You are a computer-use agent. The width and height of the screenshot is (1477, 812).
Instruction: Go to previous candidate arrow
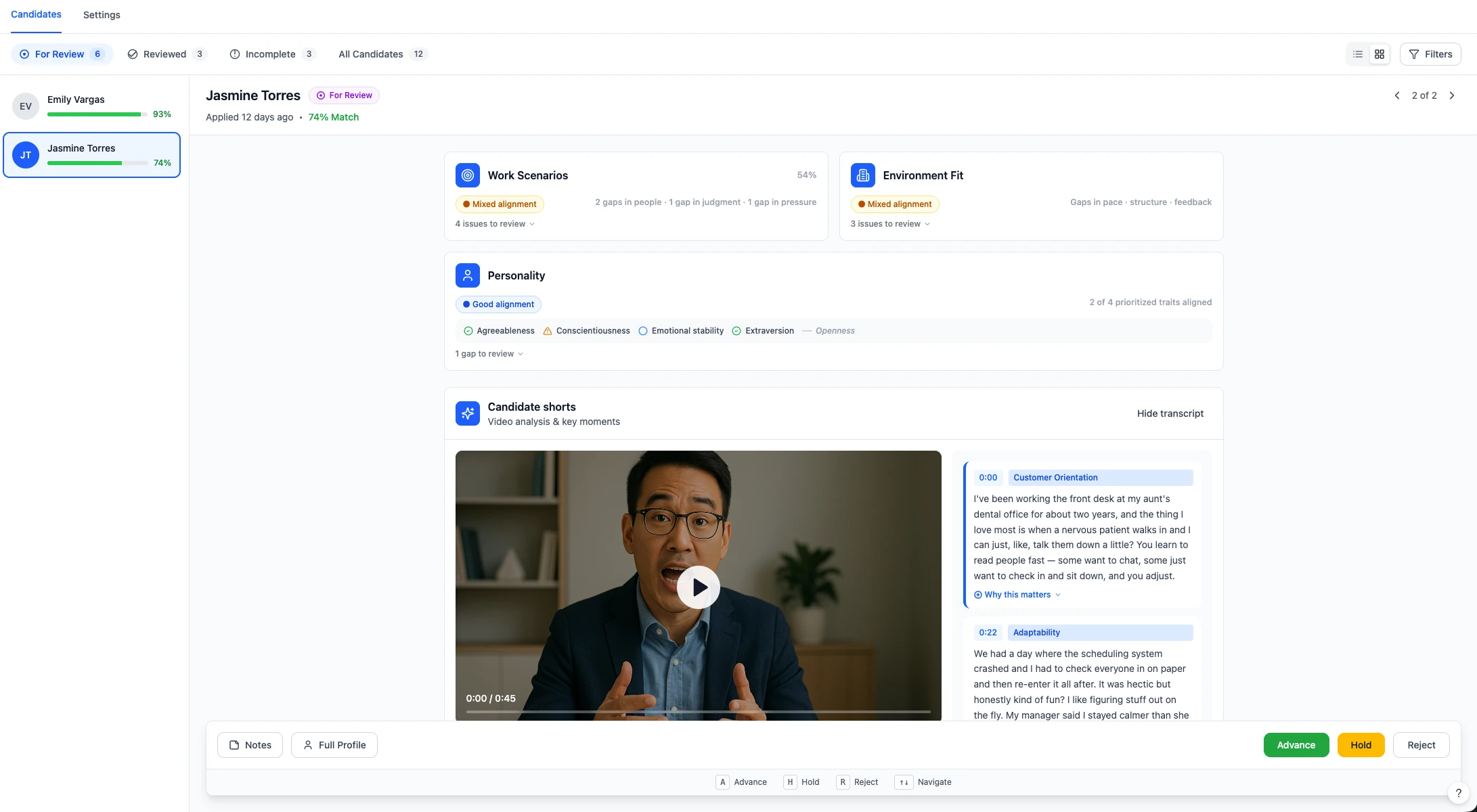click(1397, 95)
